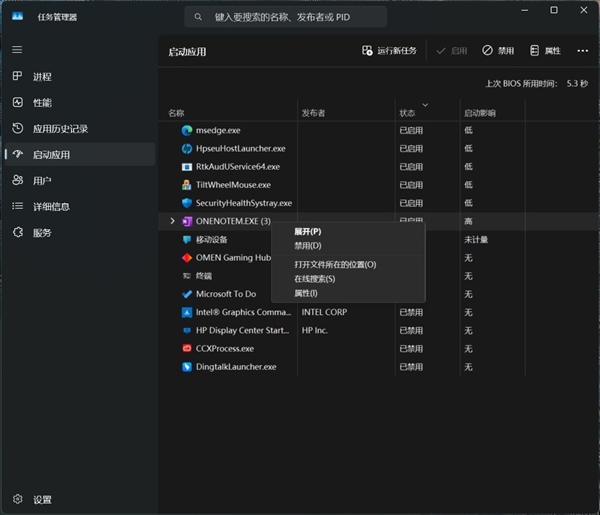Open the 详细信息 (Details) page
This screenshot has height=515, width=600.
pyautogui.click(x=51, y=206)
